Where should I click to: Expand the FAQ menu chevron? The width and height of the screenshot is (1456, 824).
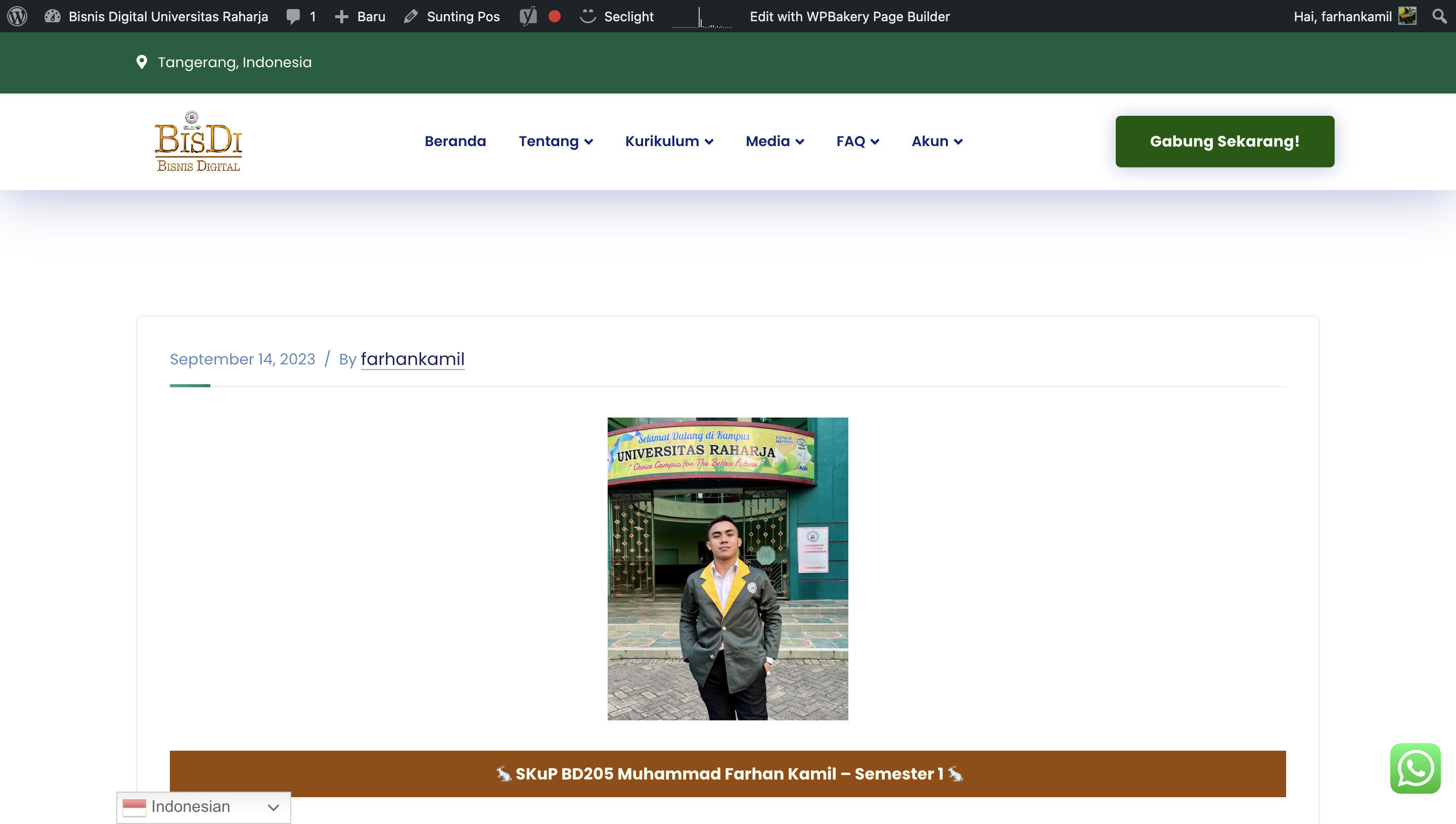[875, 142]
